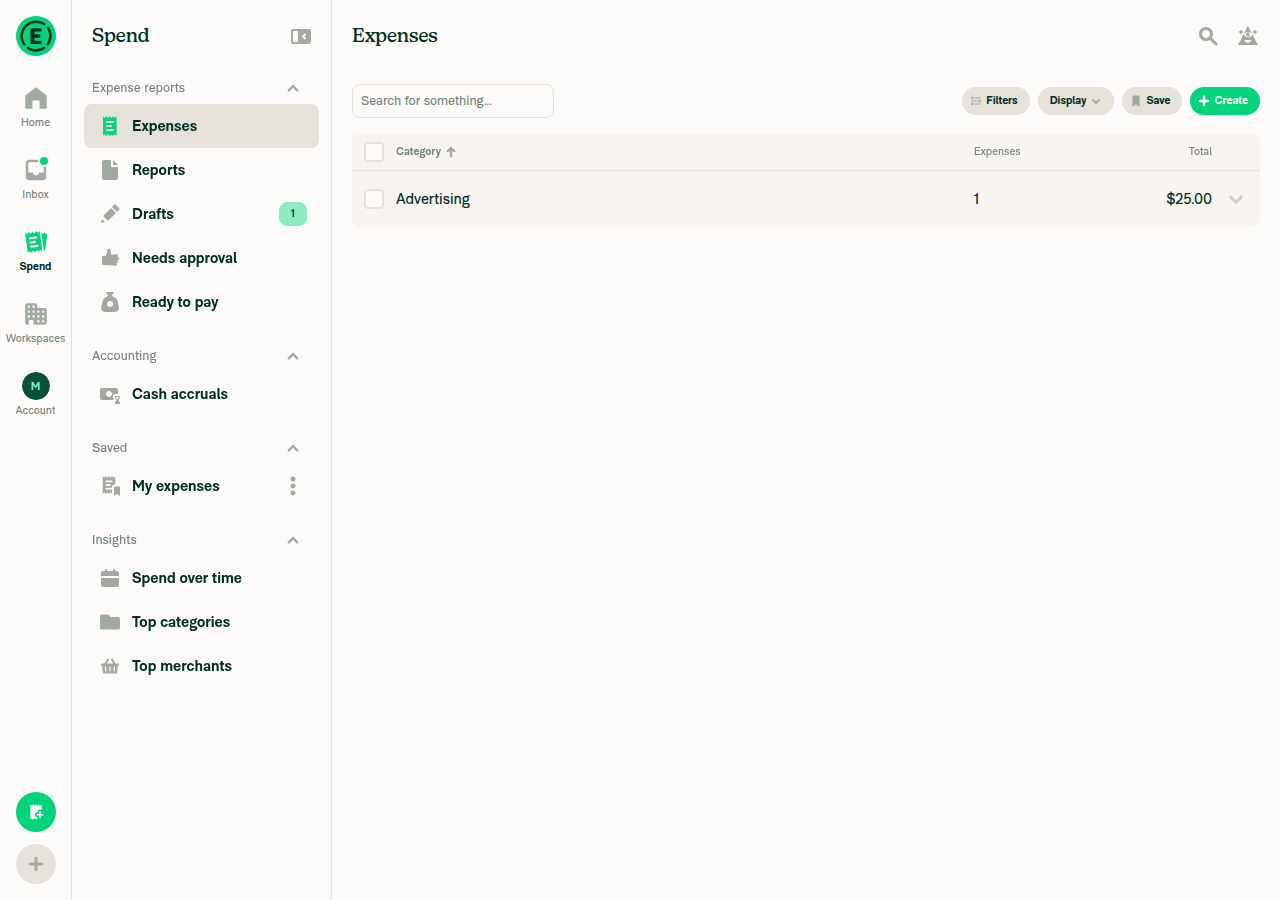Open the Expenses menu item
This screenshot has height=900, width=1280.
pyautogui.click(x=201, y=126)
